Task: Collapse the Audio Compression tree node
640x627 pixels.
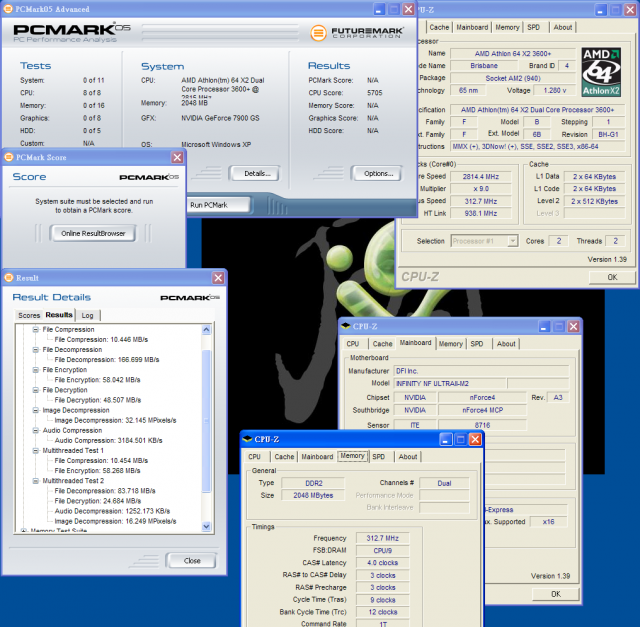Action: pos(36,430)
